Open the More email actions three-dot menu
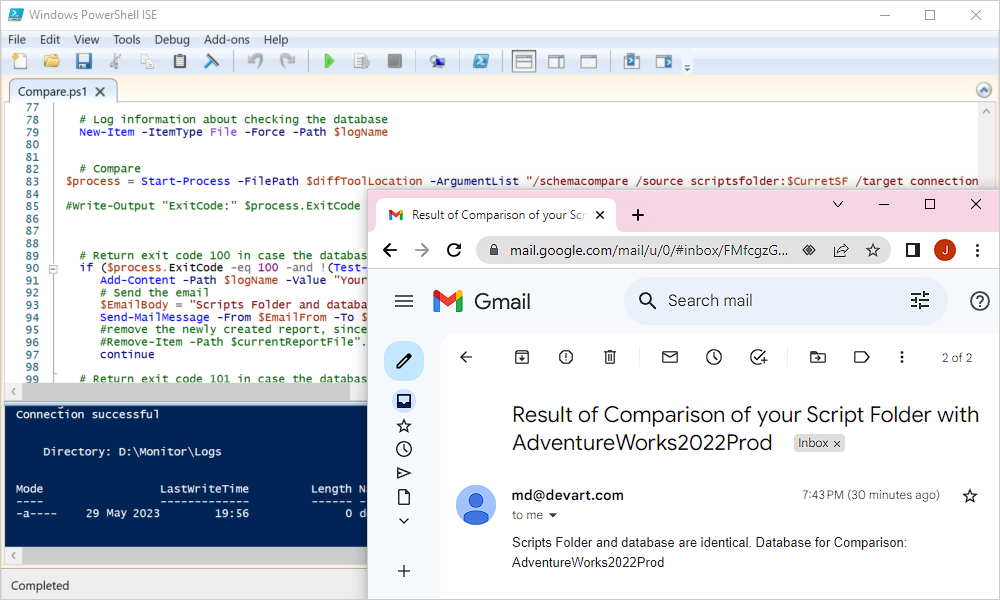1000x600 pixels. (902, 357)
